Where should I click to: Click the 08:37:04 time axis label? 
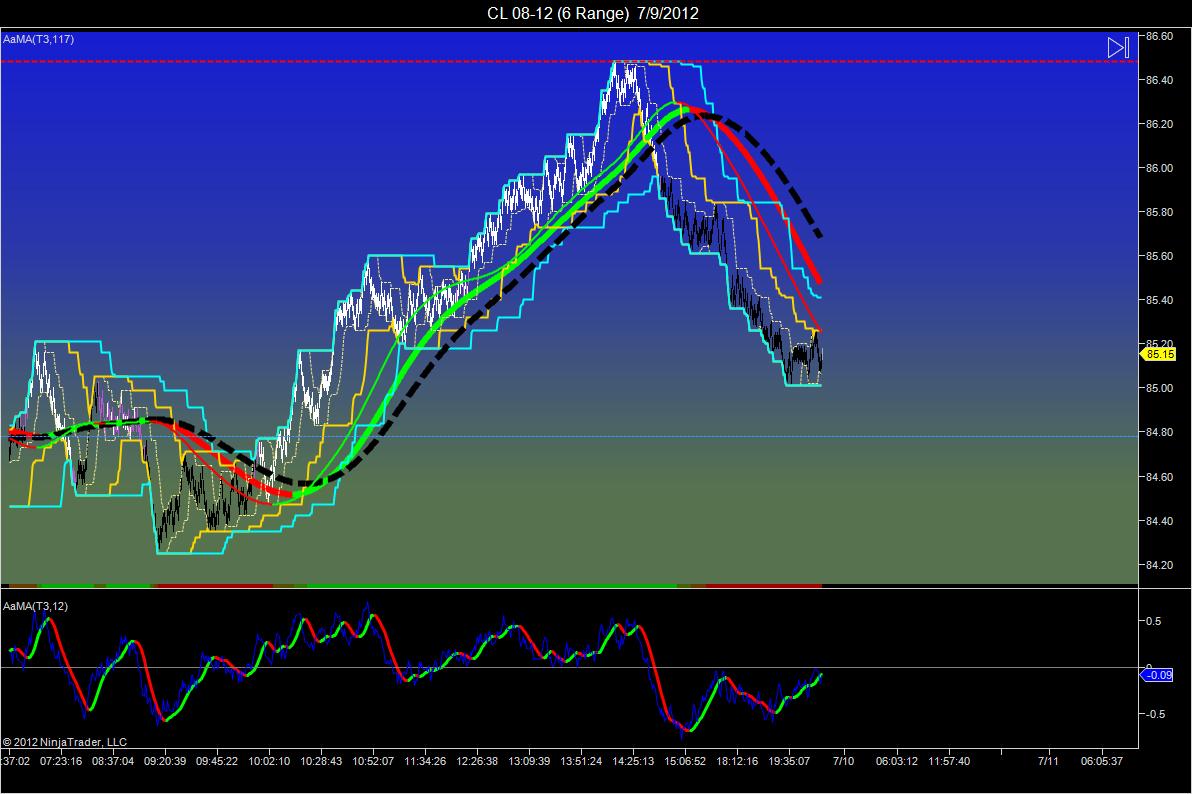click(113, 761)
